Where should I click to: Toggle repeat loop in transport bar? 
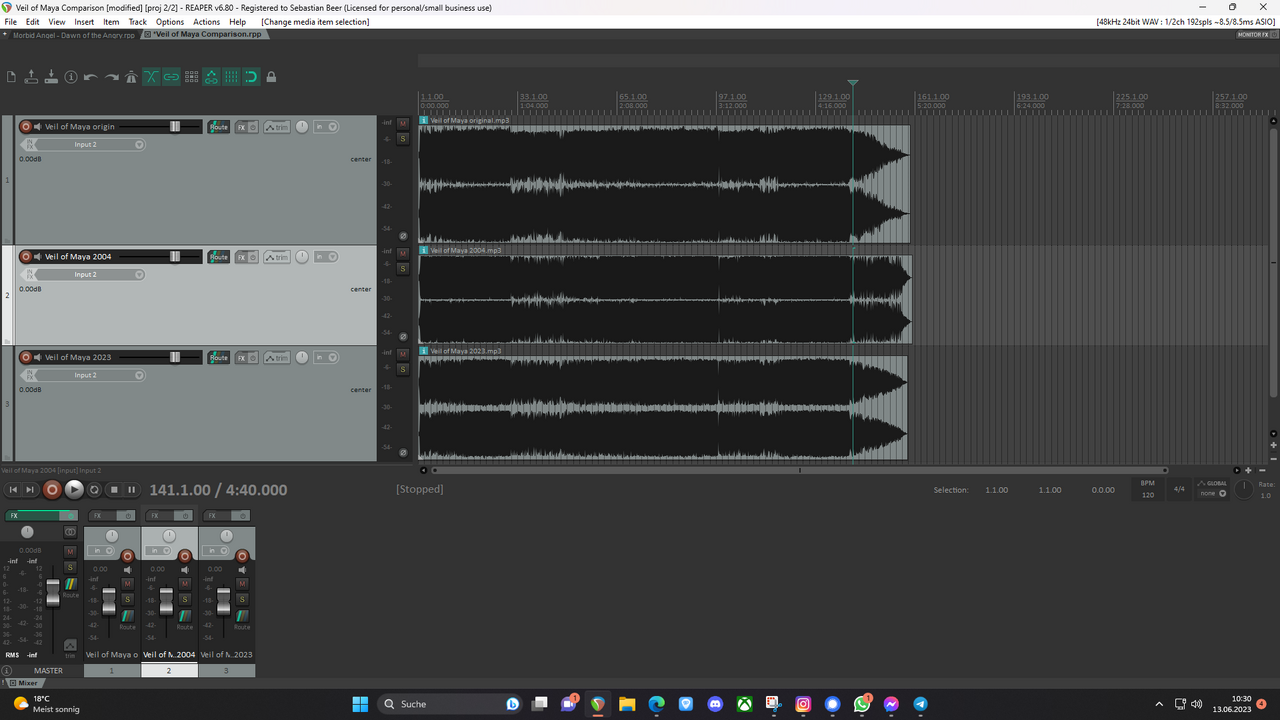tap(94, 490)
